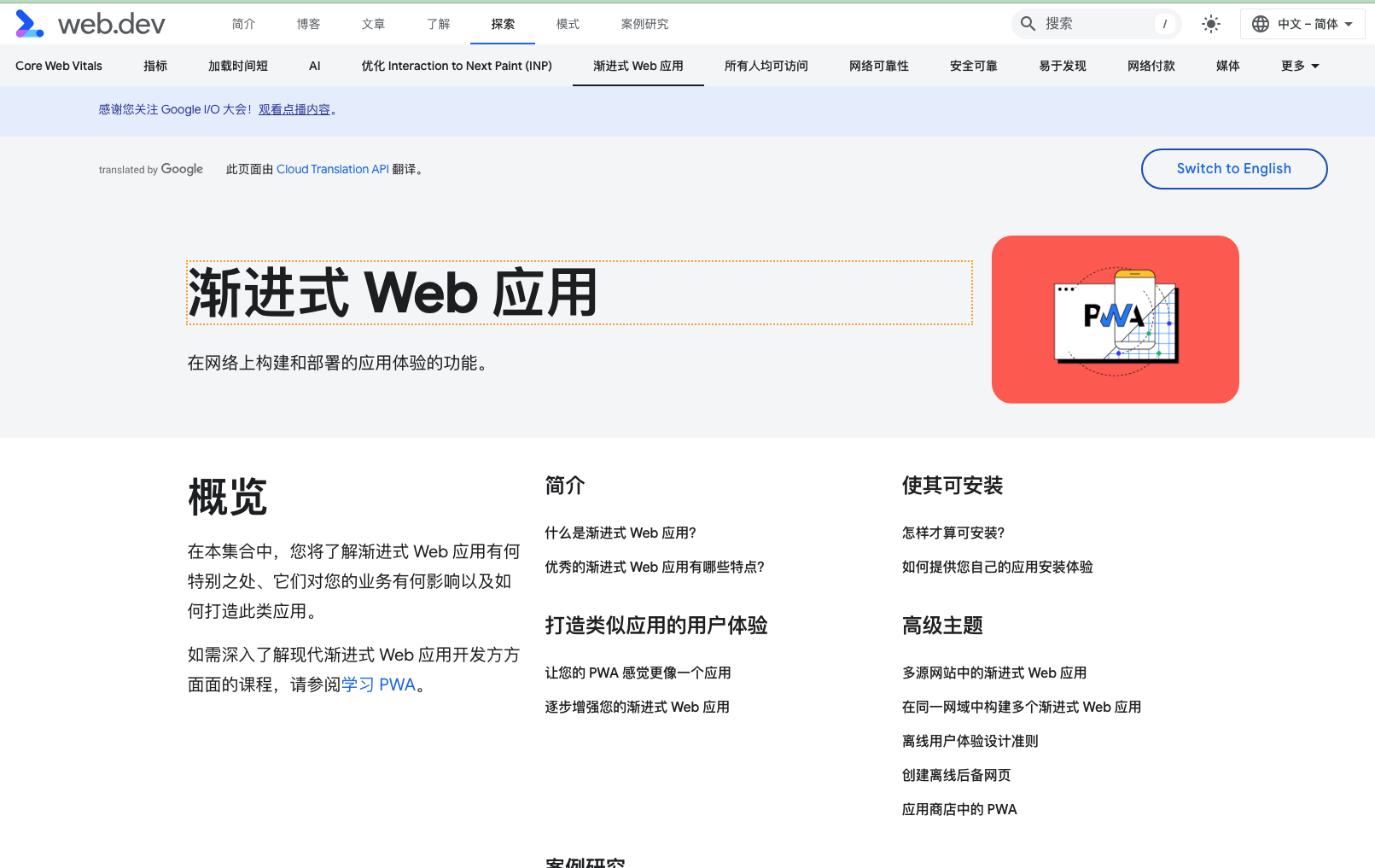Open the 所有人均可访问 sub-tab

766,66
